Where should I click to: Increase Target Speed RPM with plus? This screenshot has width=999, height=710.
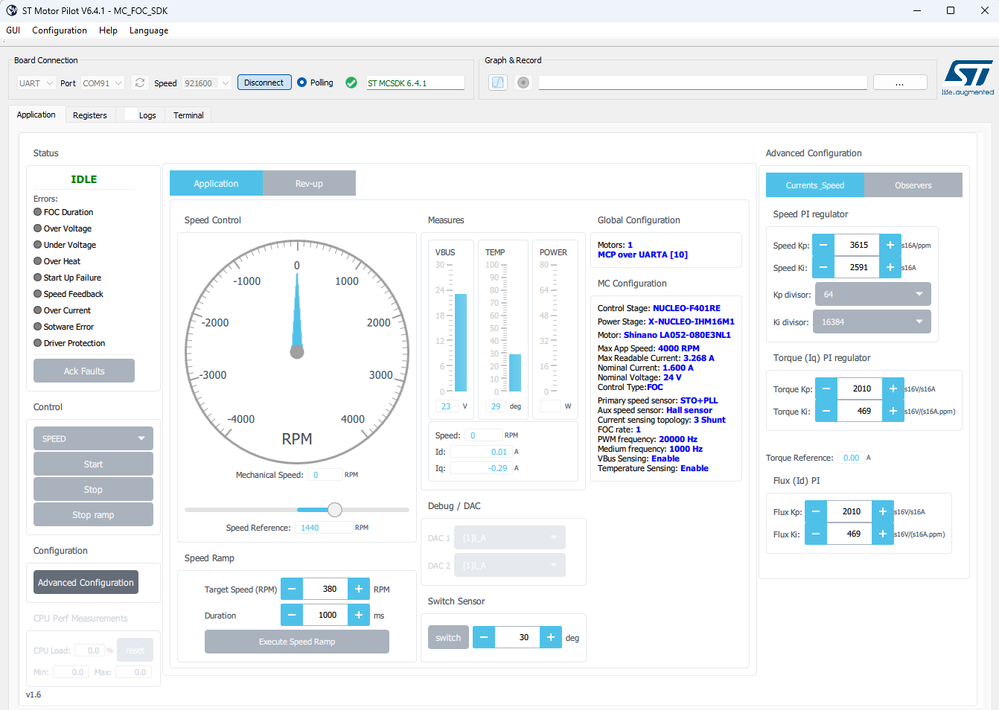(x=360, y=589)
